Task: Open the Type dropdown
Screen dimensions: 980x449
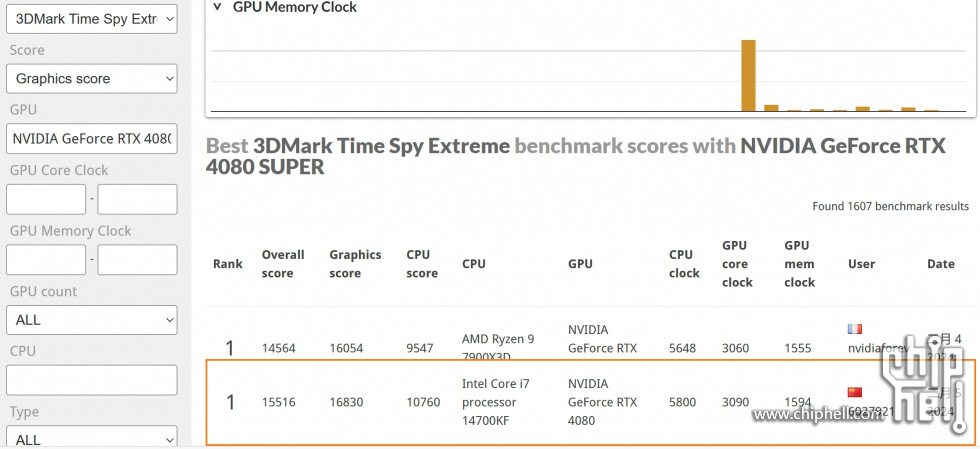Action: pyautogui.click(x=92, y=436)
